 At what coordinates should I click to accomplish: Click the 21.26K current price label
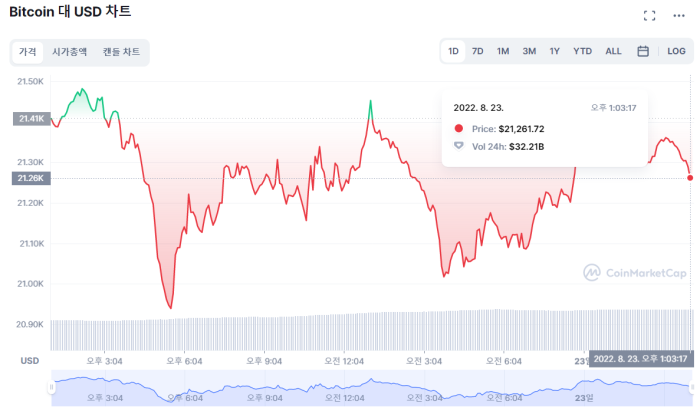31,178
